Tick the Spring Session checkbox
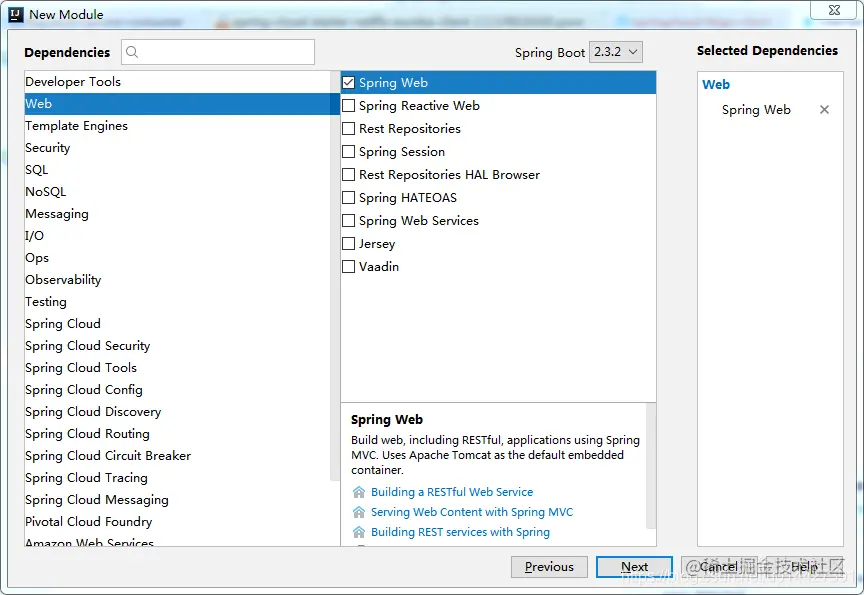The image size is (864, 595). [x=348, y=152]
